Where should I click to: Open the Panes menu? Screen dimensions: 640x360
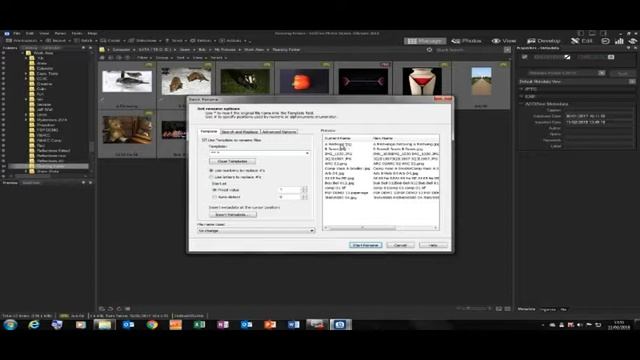pyautogui.click(x=60, y=33)
